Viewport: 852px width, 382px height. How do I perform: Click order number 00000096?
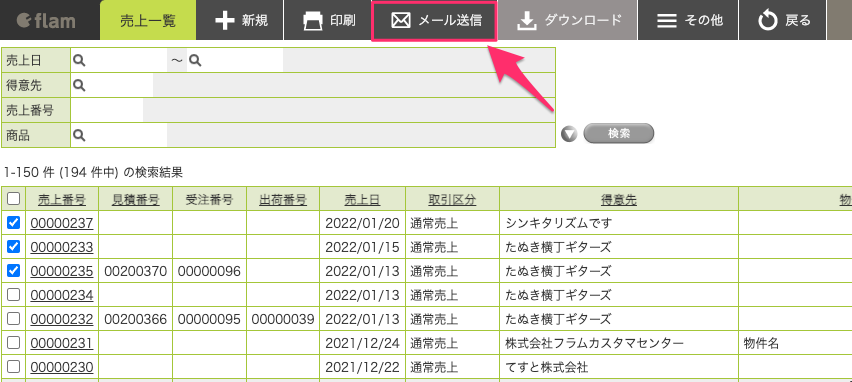pyautogui.click(x=209, y=271)
